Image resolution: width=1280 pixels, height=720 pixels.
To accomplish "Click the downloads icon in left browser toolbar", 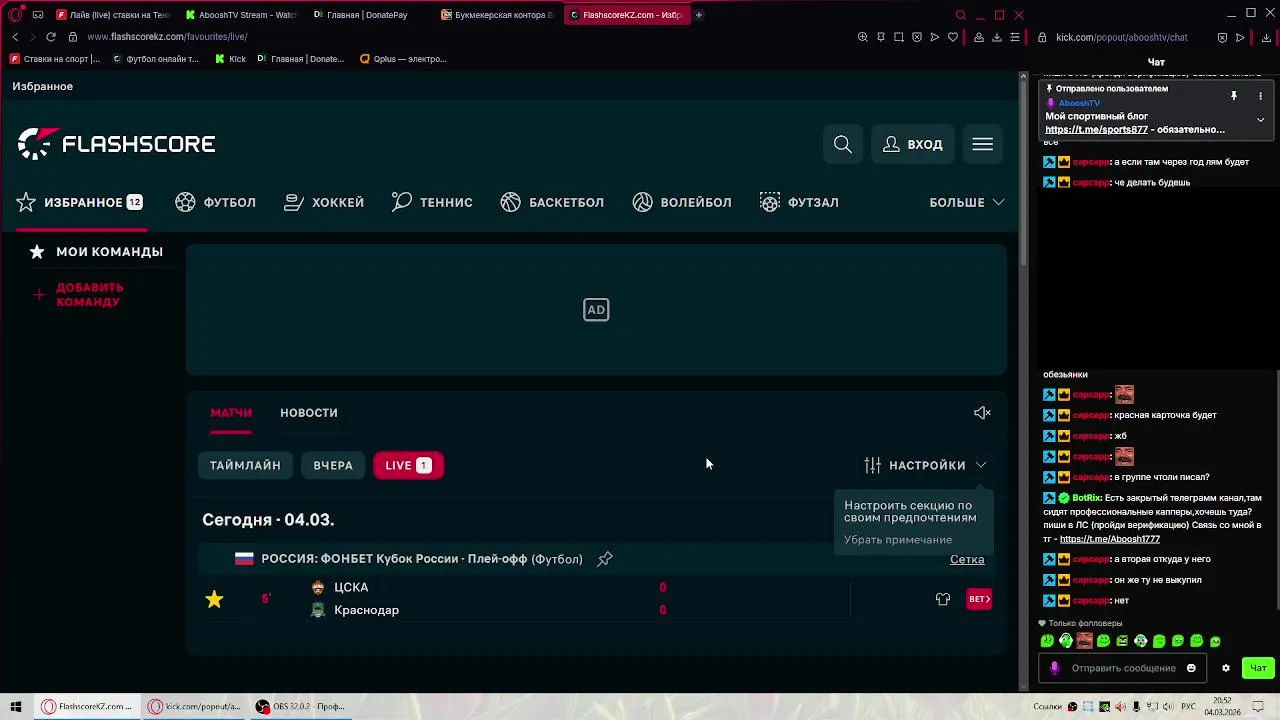I will pos(997,37).
